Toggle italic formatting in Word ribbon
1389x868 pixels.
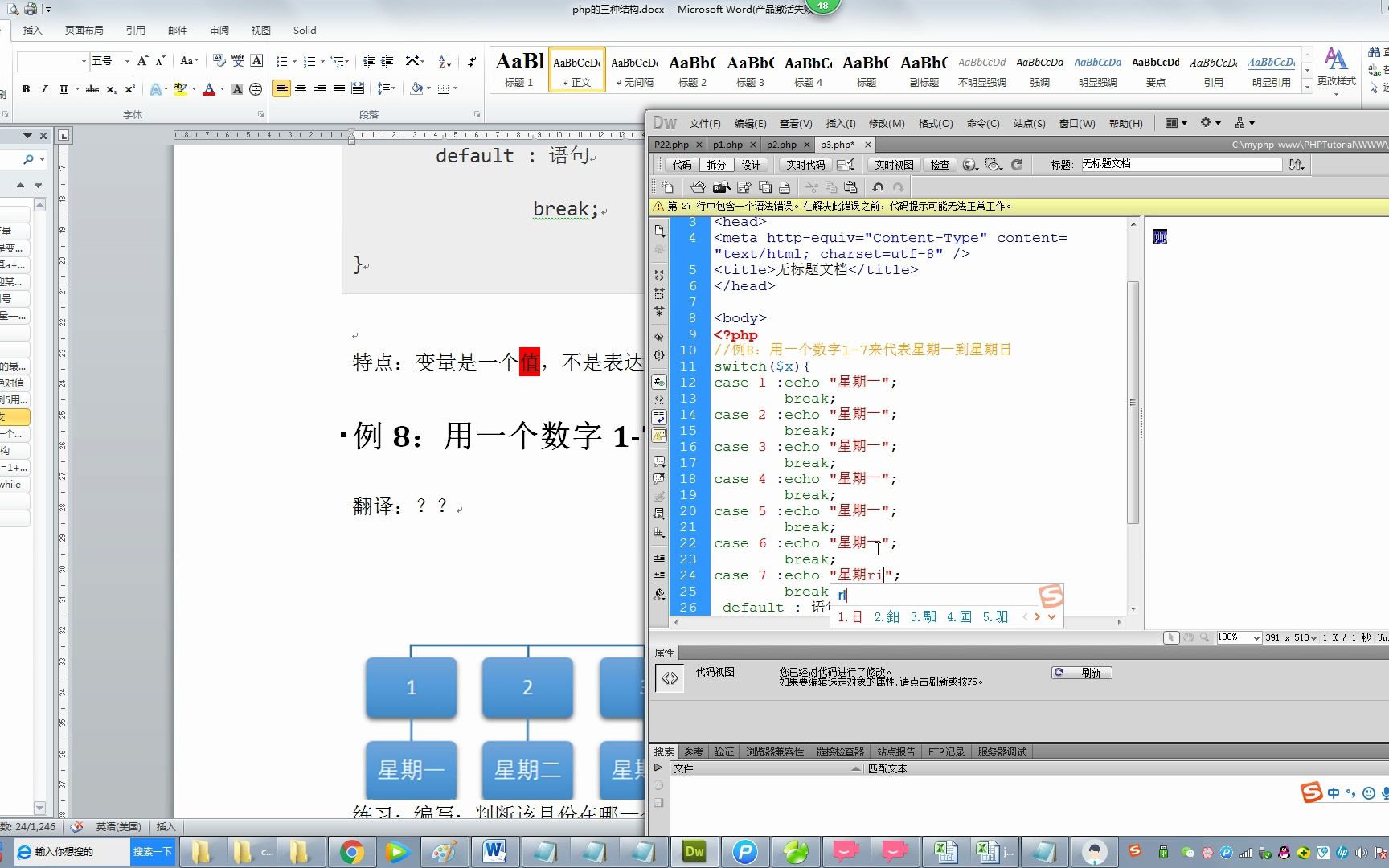pos(44,89)
